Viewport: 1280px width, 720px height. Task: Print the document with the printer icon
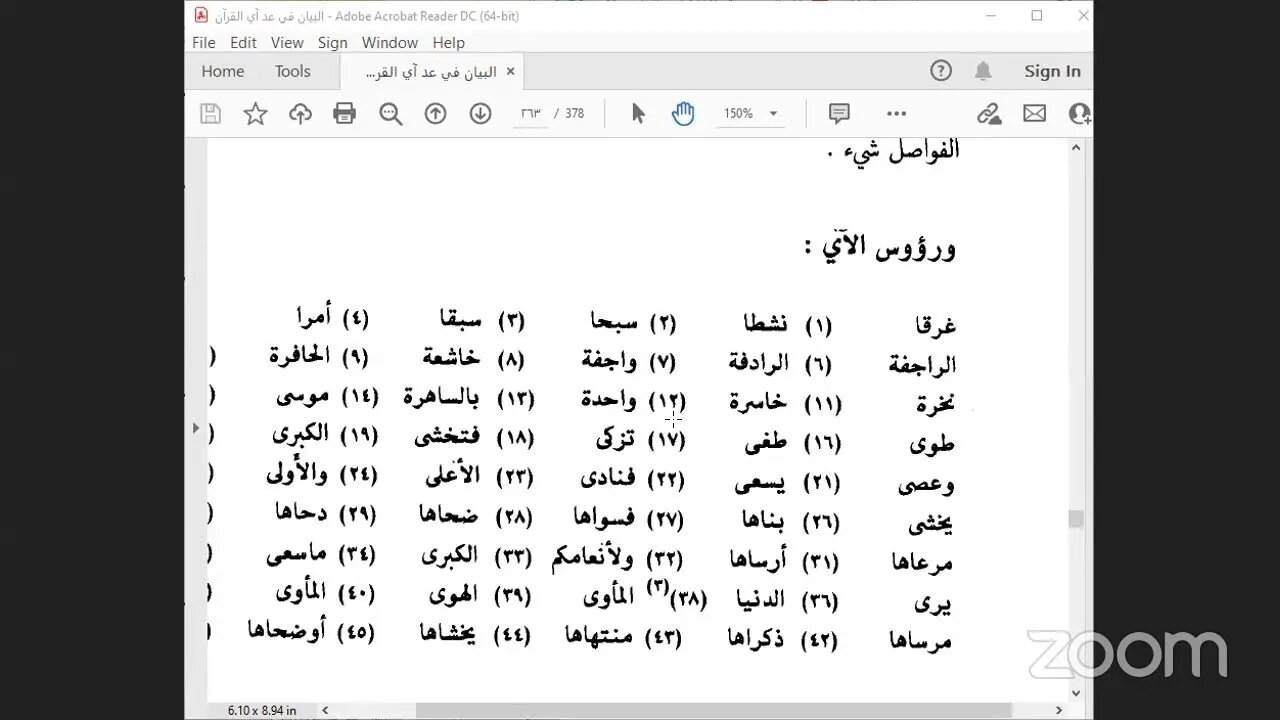[x=345, y=114]
